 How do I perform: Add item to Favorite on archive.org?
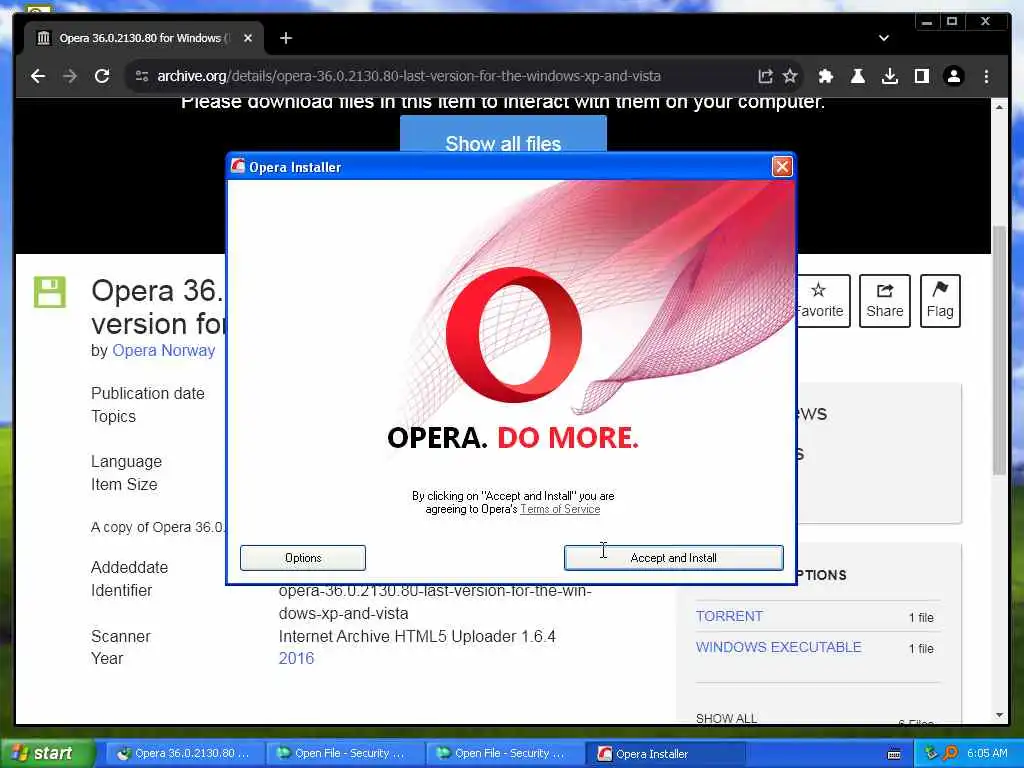pos(823,300)
